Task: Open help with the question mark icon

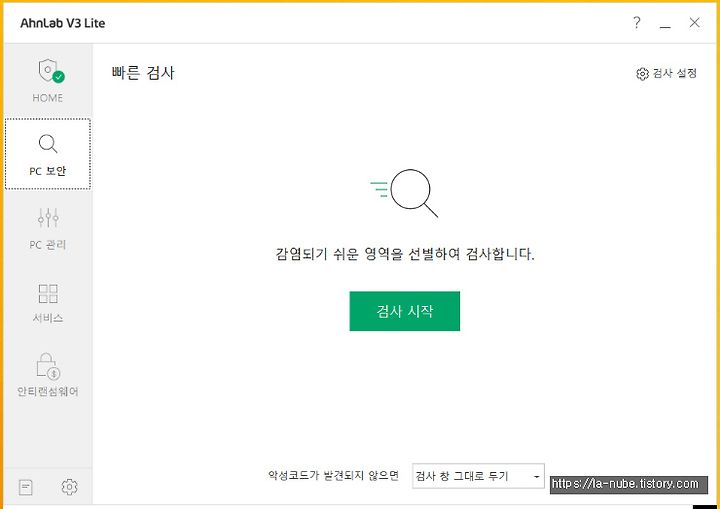Action: [x=636, y=22]
